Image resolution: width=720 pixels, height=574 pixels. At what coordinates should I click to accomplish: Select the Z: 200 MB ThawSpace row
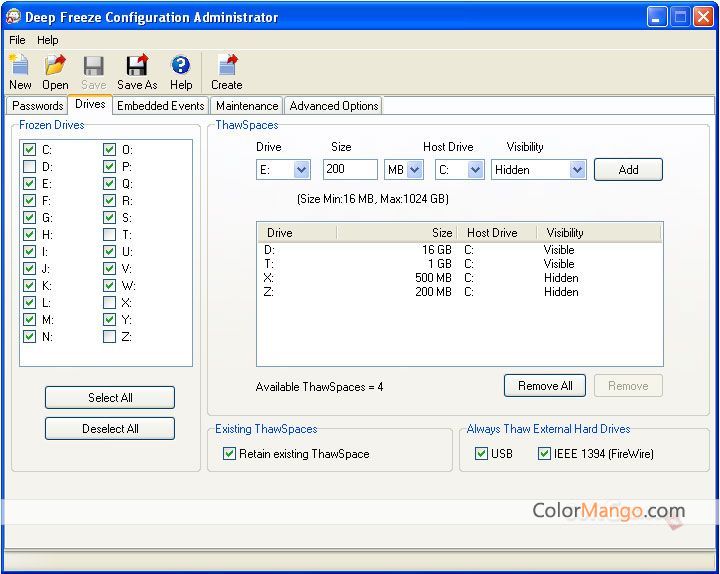click(459, 292)
